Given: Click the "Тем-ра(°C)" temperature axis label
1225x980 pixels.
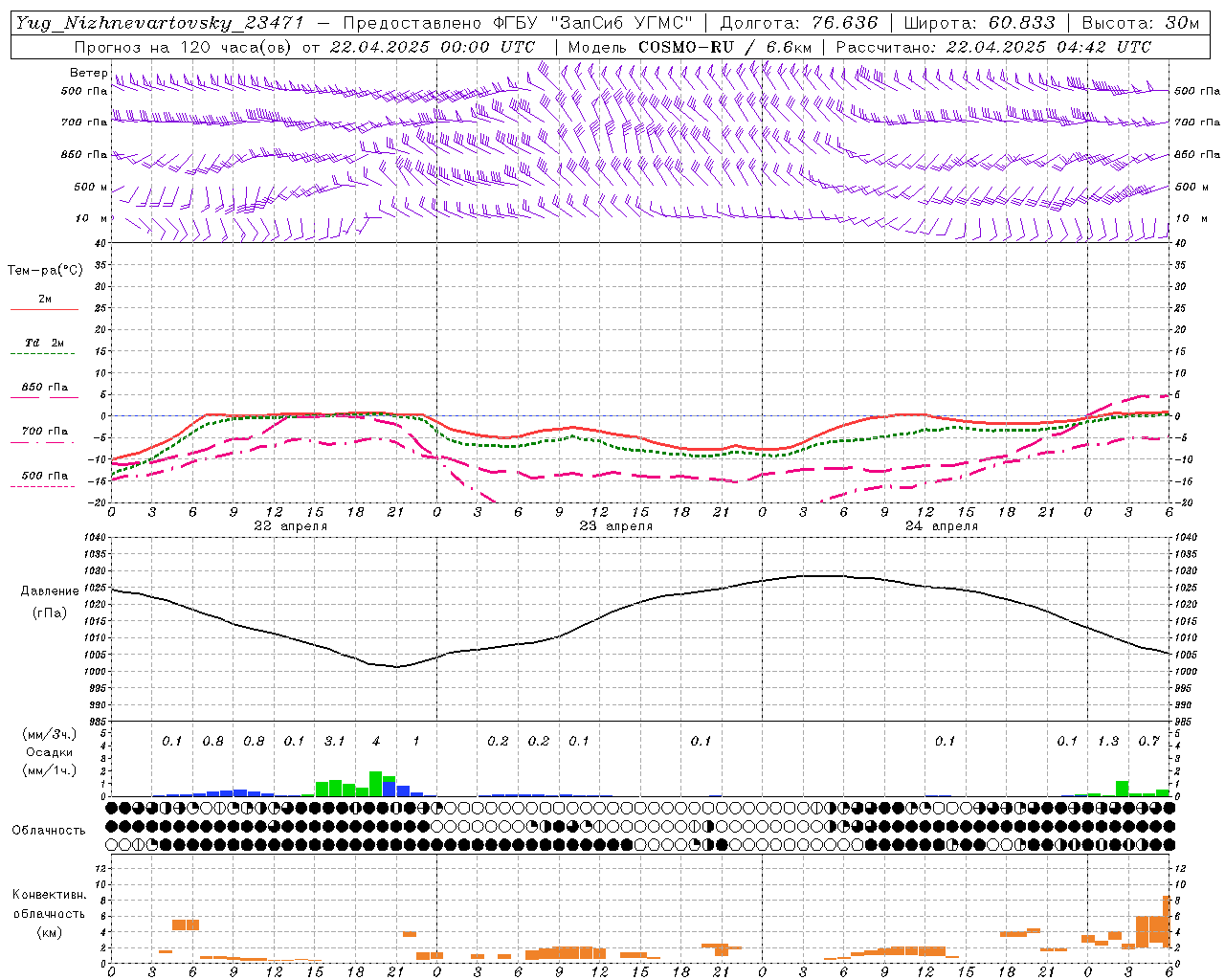Looking at the screenshot, I should 45,271.
